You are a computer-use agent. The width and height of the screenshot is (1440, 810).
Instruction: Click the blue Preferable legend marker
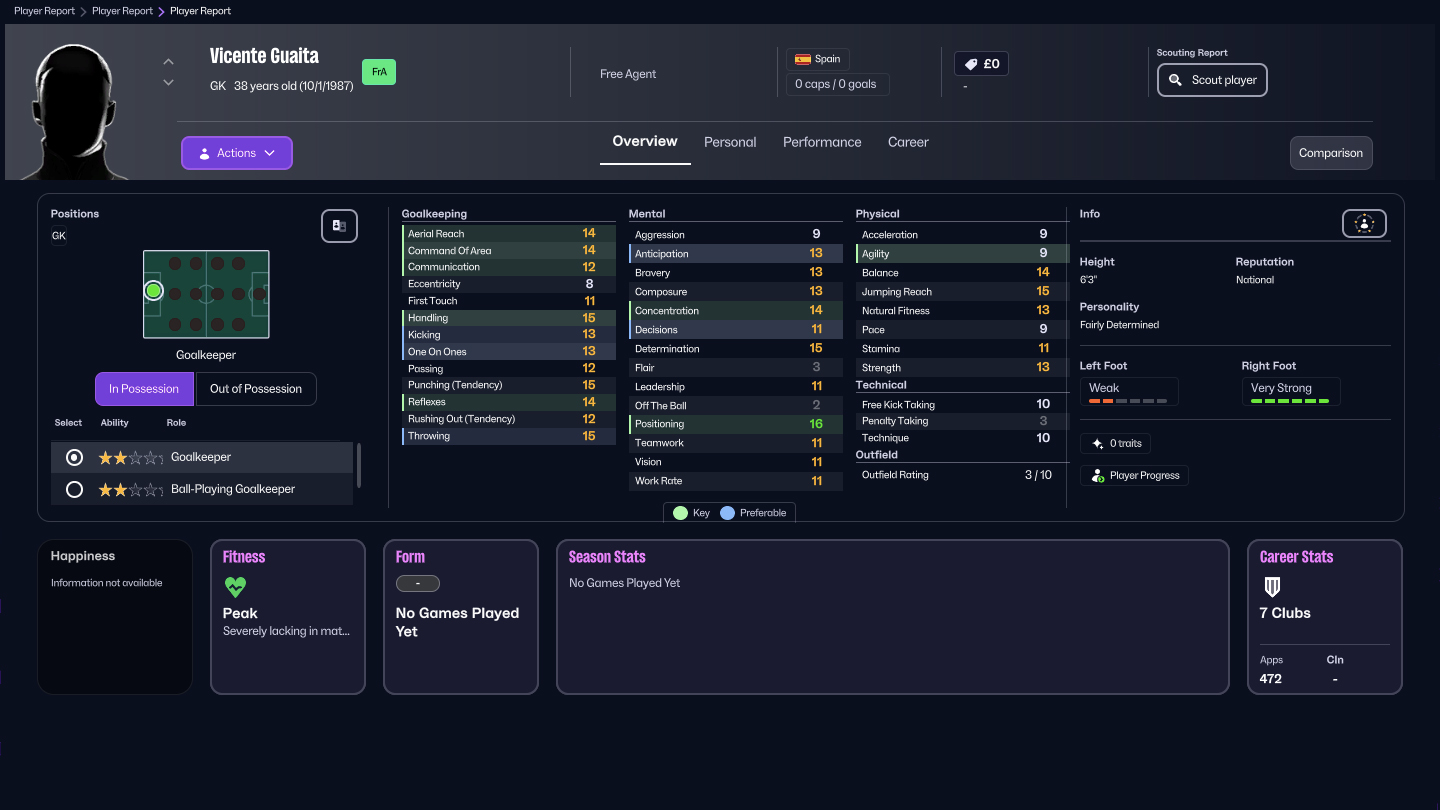coord(727,513)
